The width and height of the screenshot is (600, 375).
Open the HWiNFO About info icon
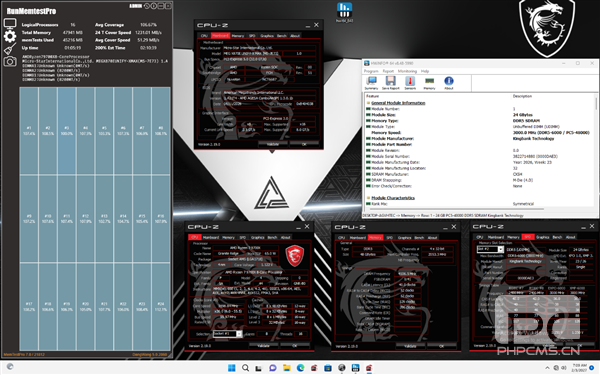[x=449, y=83]
